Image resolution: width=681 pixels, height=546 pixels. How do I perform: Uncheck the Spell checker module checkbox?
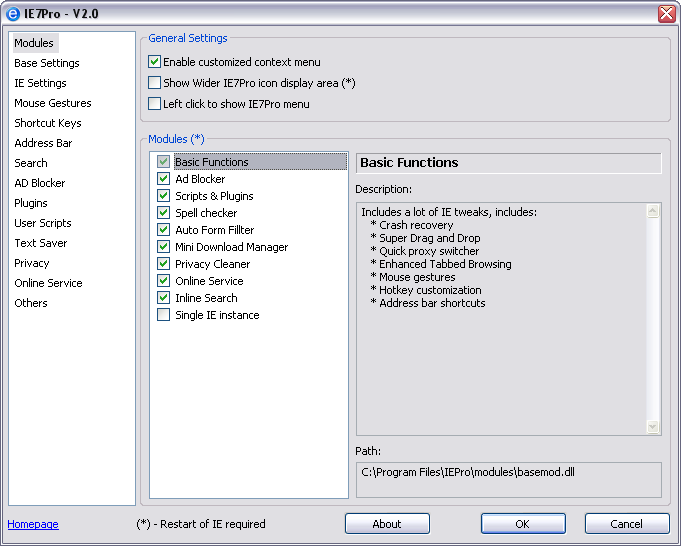tap(163, 212)
